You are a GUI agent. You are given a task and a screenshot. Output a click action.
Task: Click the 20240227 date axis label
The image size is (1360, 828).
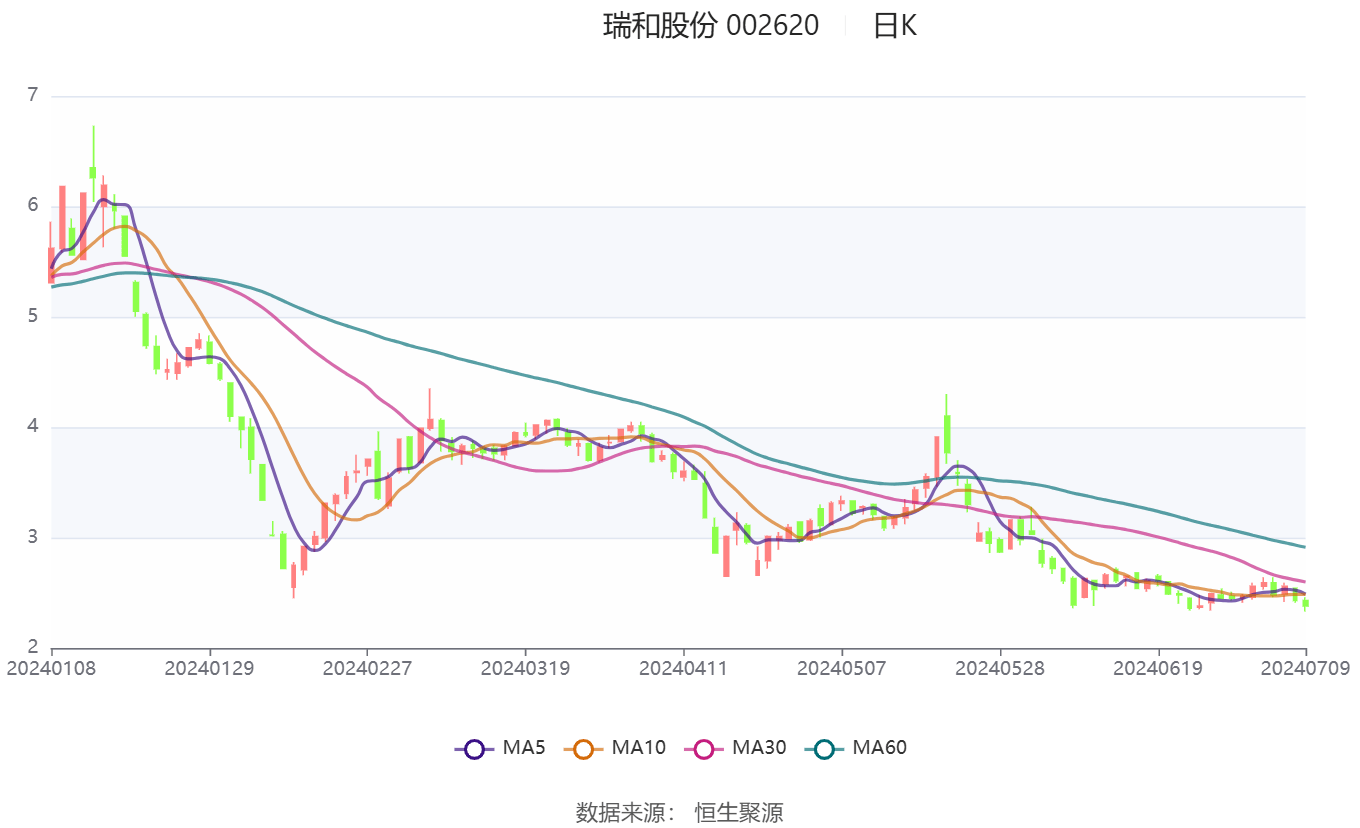[x=367, y=668]
